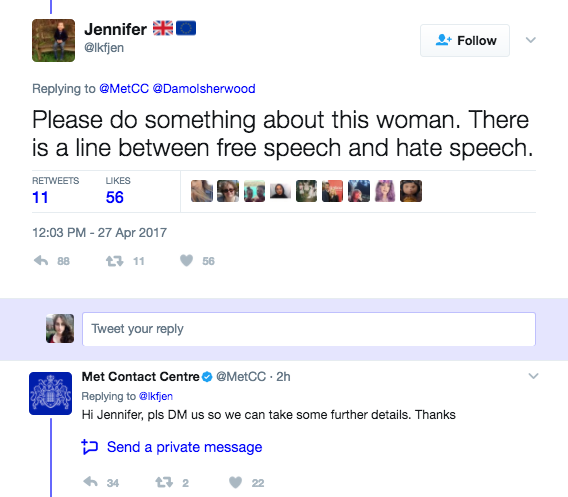The image size is (568, 497).
Task: Retweet Jennifer's tweet with the retweet icon
Action: [x=114, y=261]
